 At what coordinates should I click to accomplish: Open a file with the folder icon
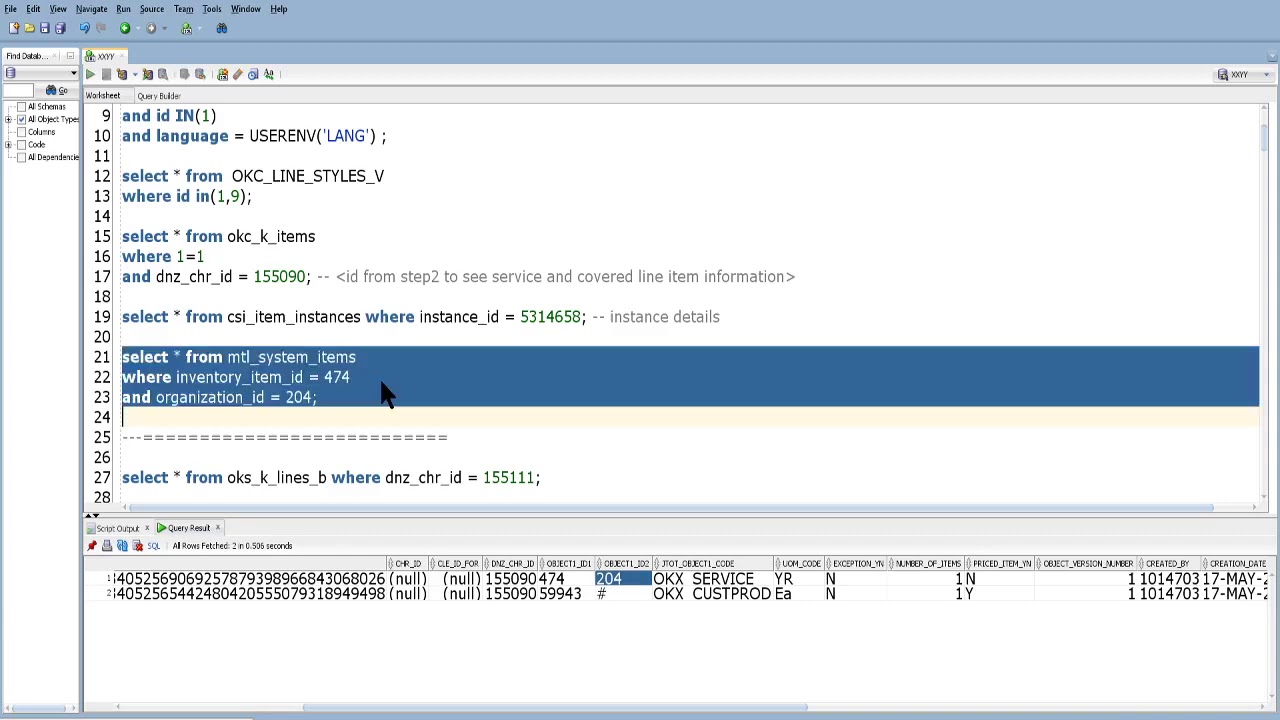pyautogui.click(x=29, y=28)
